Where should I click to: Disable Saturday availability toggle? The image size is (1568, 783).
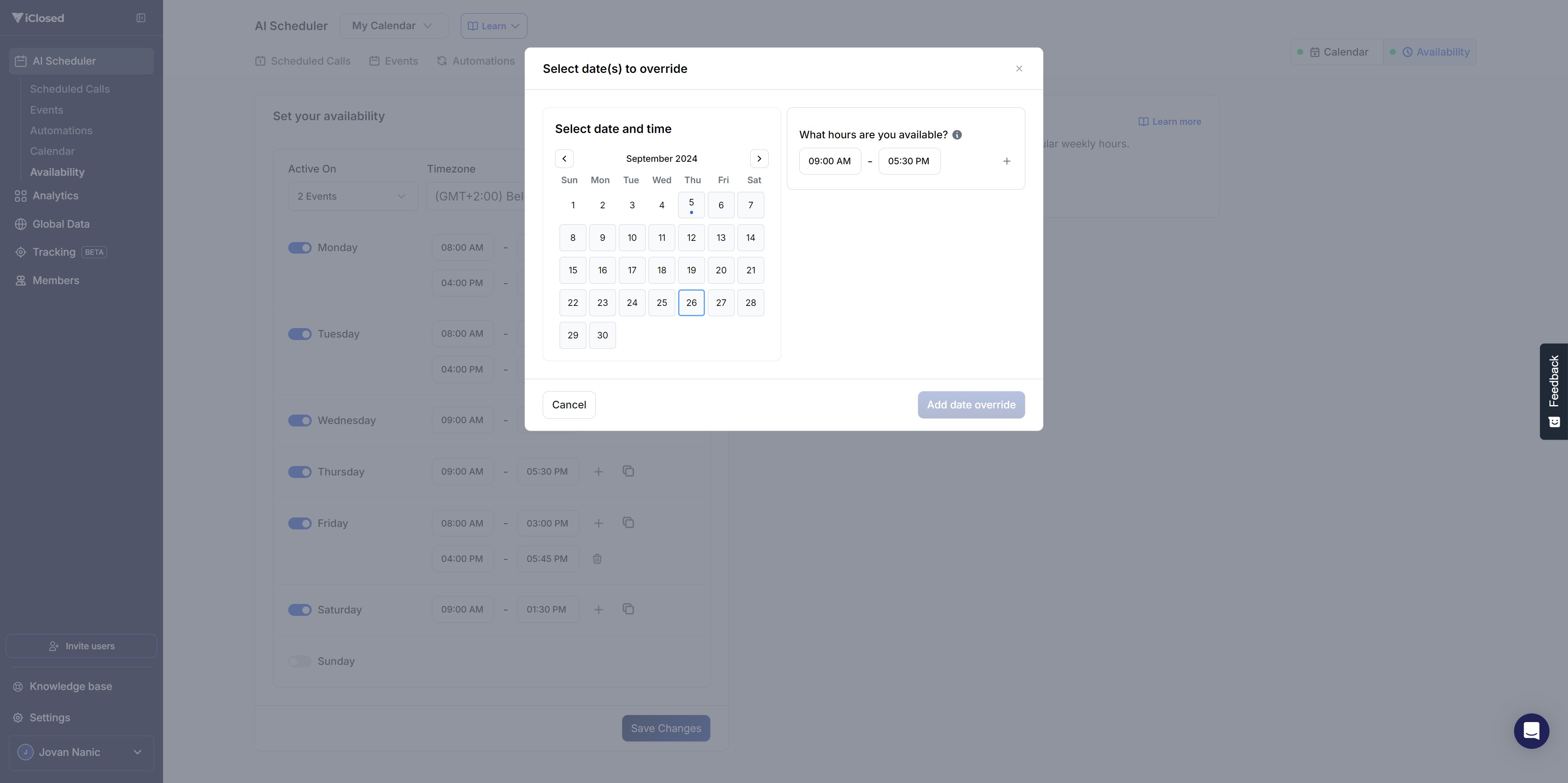pyautogui.click(x=299, y=610)
